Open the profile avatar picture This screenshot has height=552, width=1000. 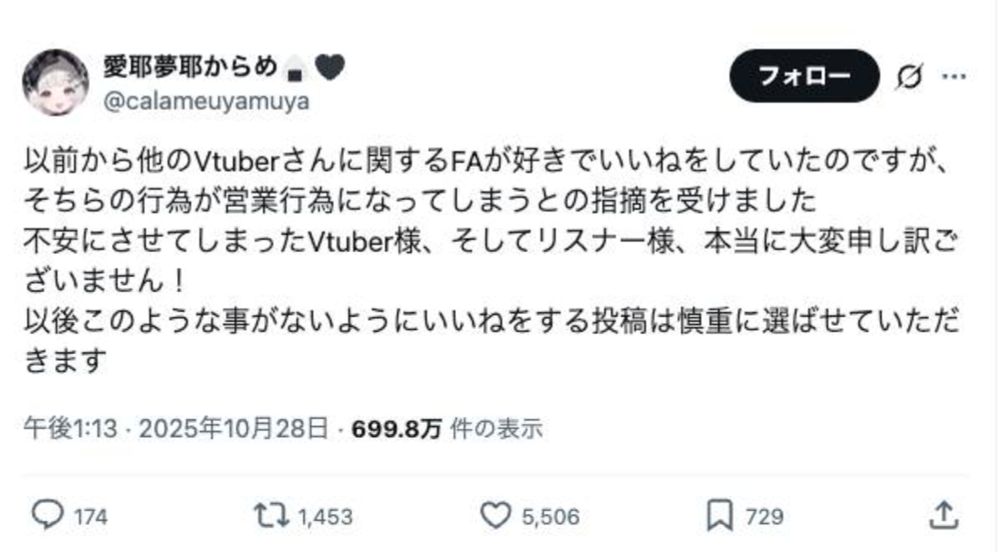click(55, 82)
